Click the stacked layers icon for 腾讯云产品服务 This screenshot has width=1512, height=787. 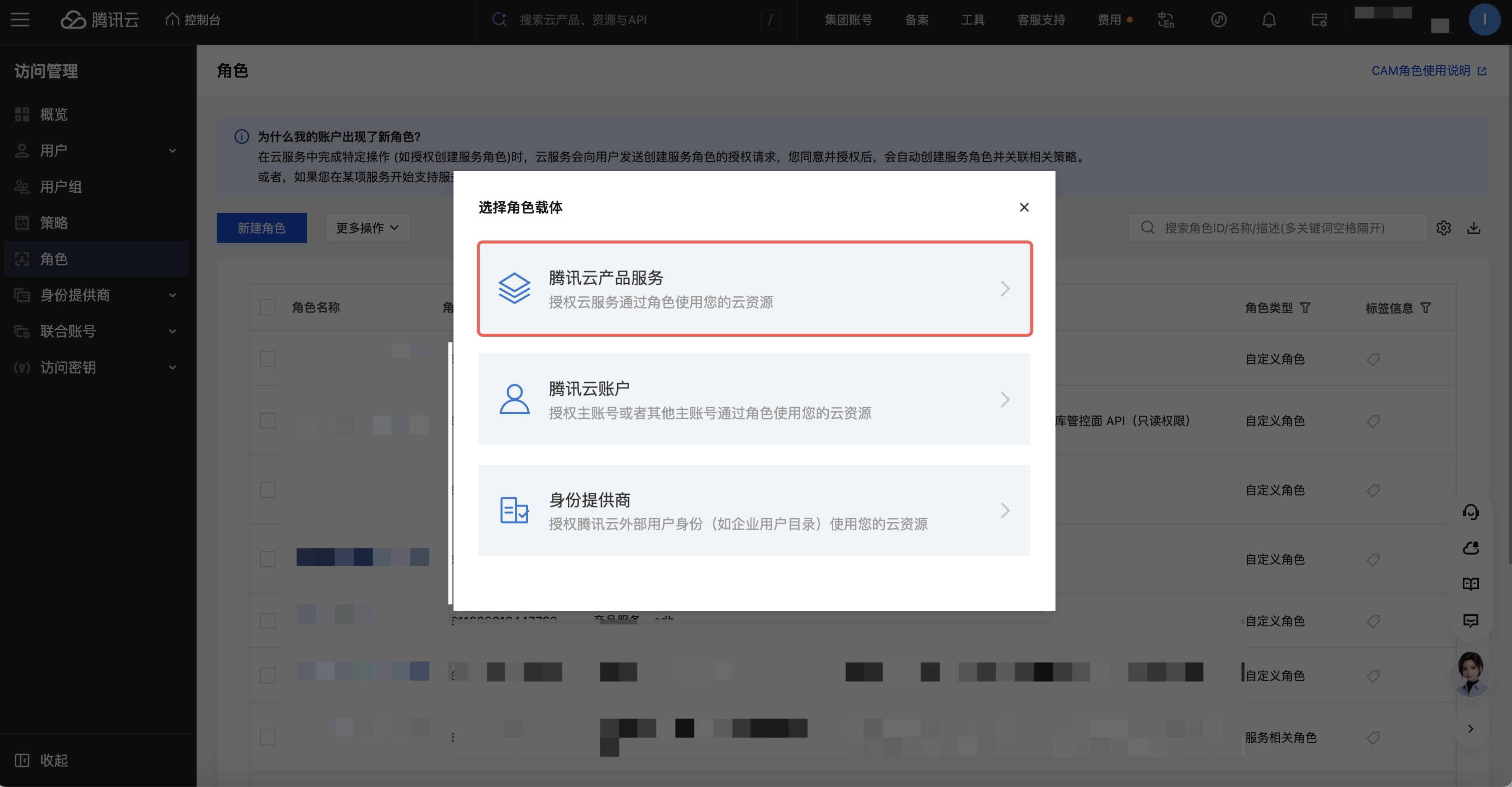[514, 289]
